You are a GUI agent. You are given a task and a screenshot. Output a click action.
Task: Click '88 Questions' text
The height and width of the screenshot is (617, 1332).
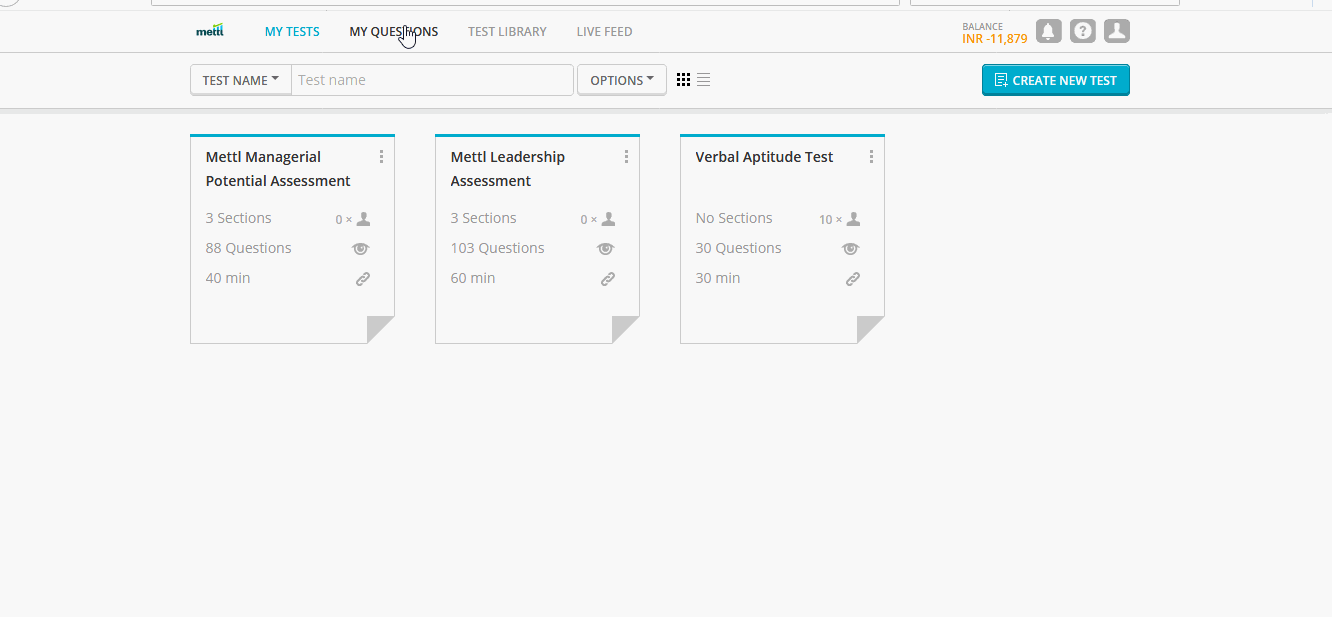coord(249,248)
